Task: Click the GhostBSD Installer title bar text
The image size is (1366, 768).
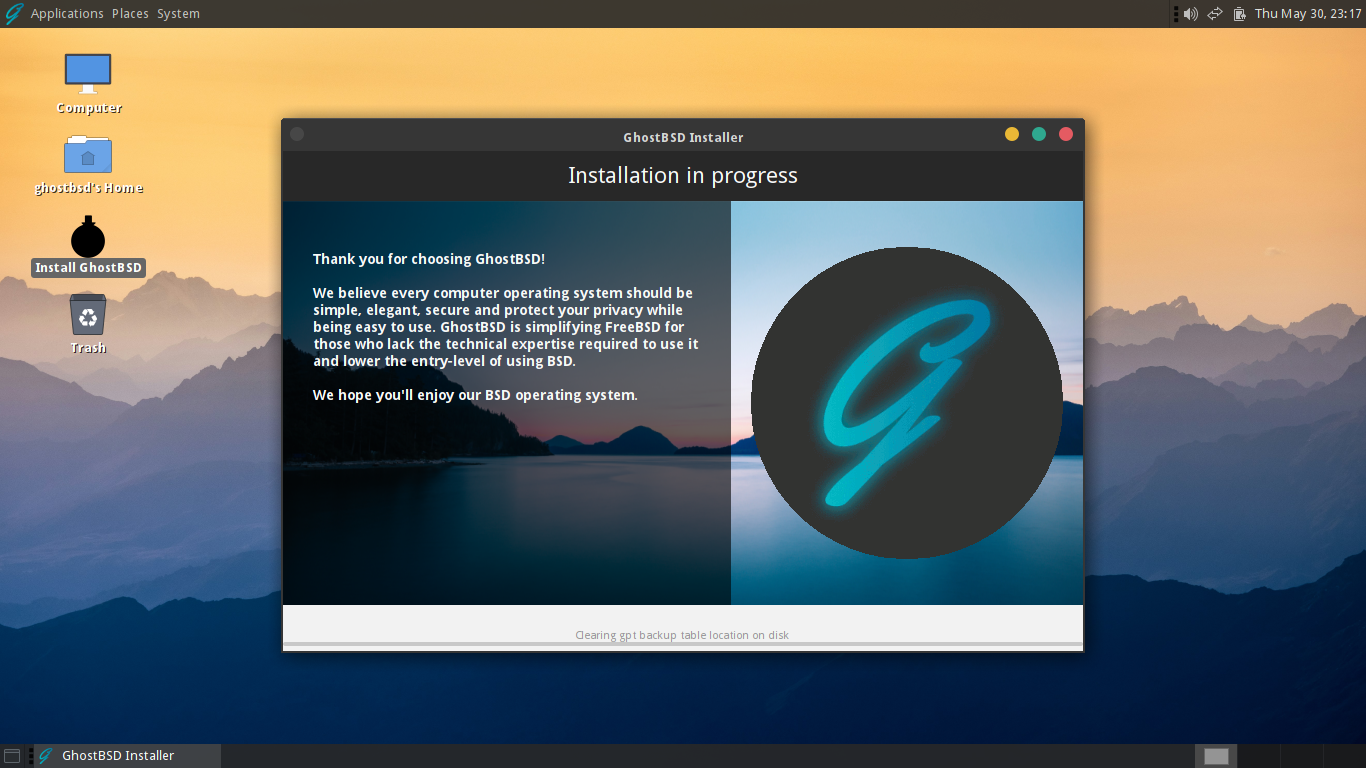Action: [683, 137]
